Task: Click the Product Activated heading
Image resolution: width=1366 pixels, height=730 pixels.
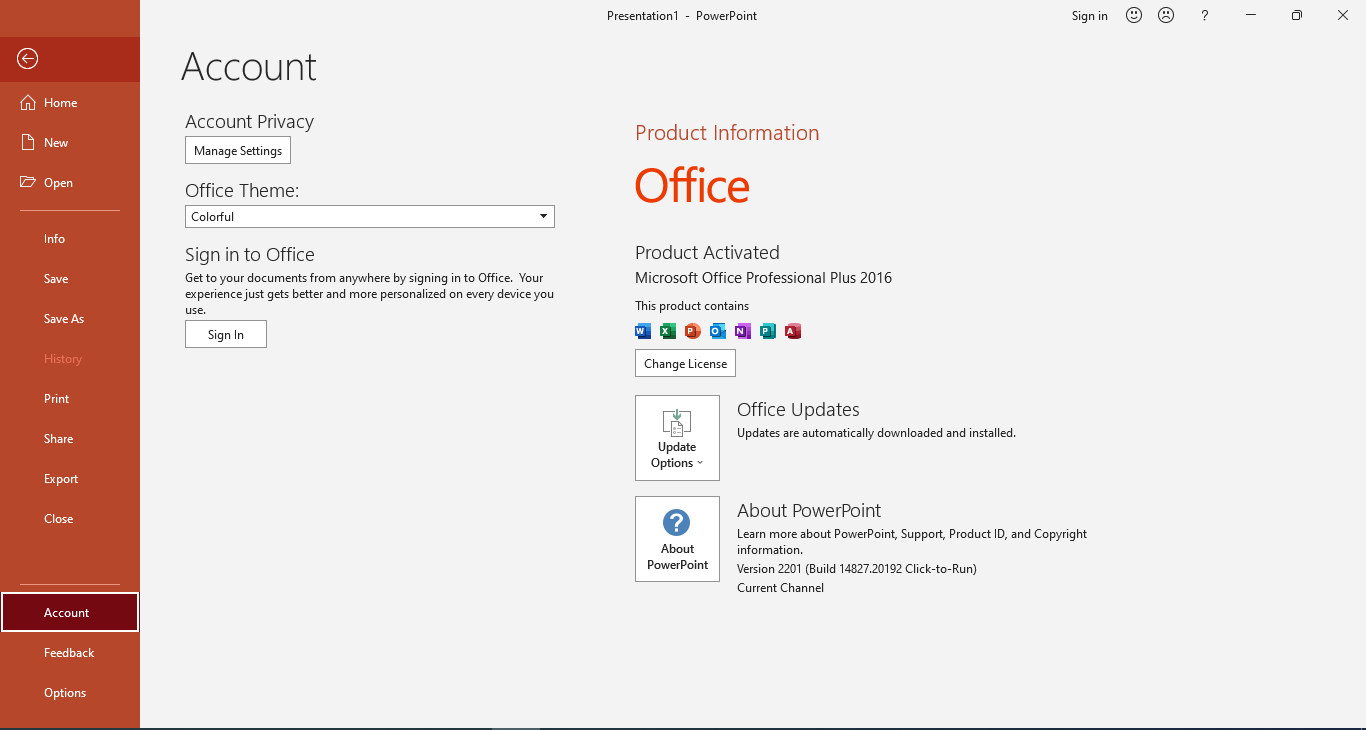Action: point(707,253)
